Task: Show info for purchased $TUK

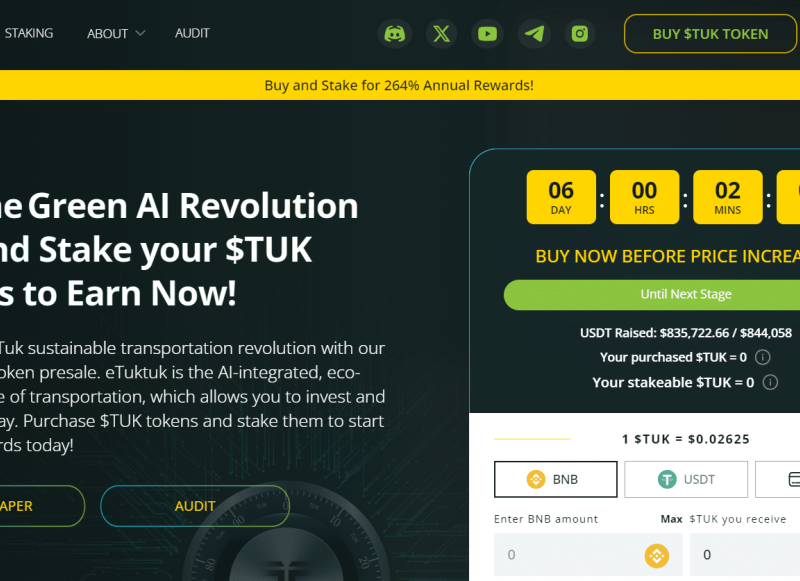Action: pos(762,357)
